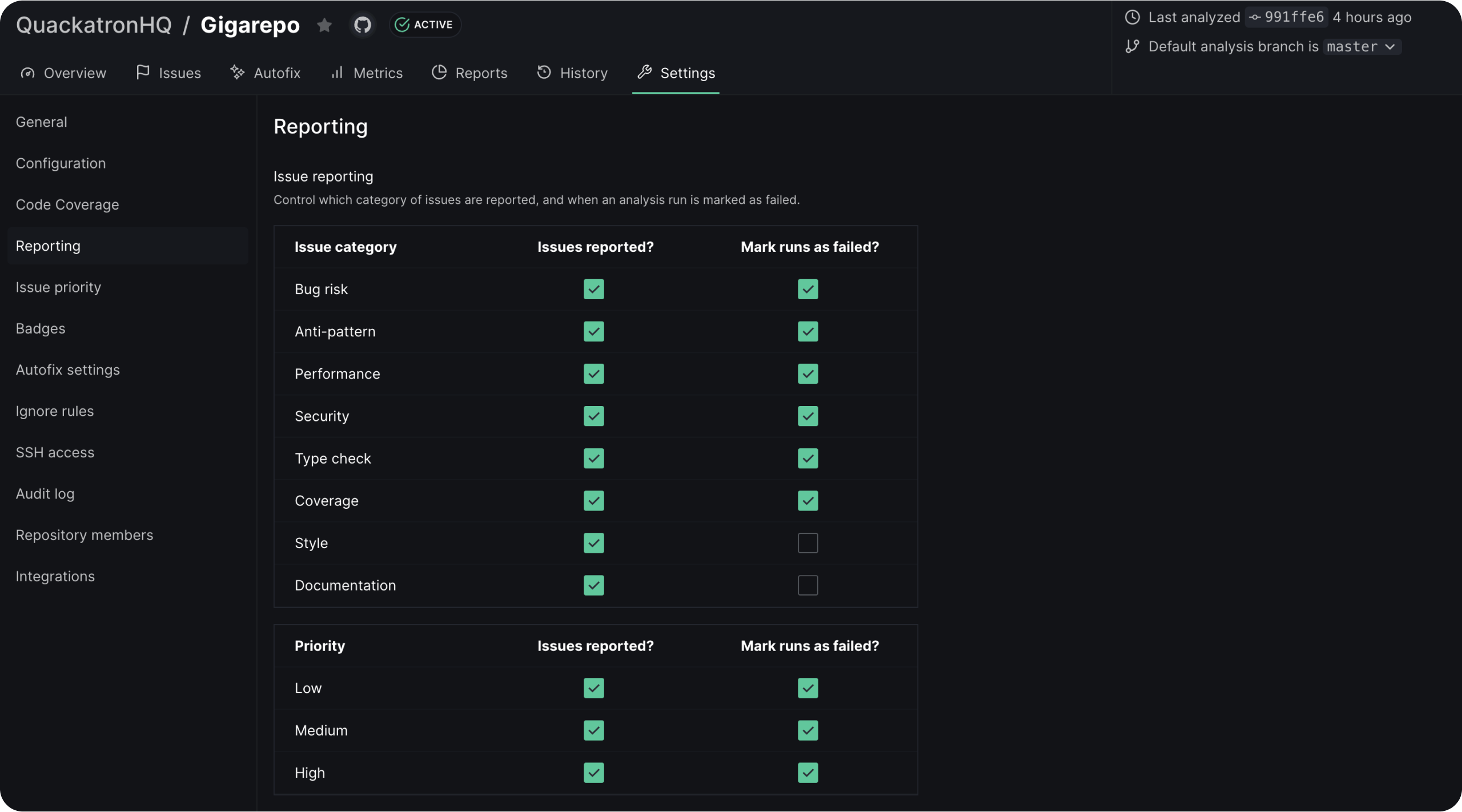
Task: Open the master branch dropdown
Action: point(1360,47)
